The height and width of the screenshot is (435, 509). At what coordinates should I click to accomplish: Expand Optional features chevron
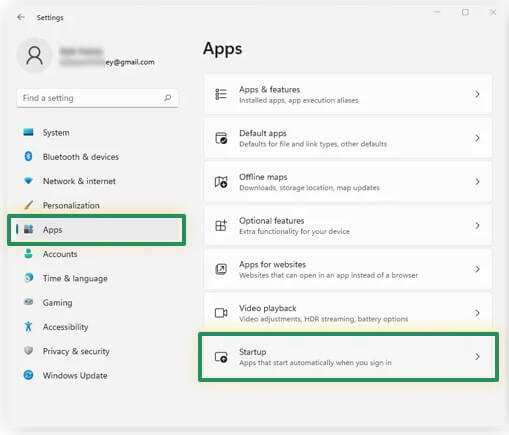pos(477,225)
